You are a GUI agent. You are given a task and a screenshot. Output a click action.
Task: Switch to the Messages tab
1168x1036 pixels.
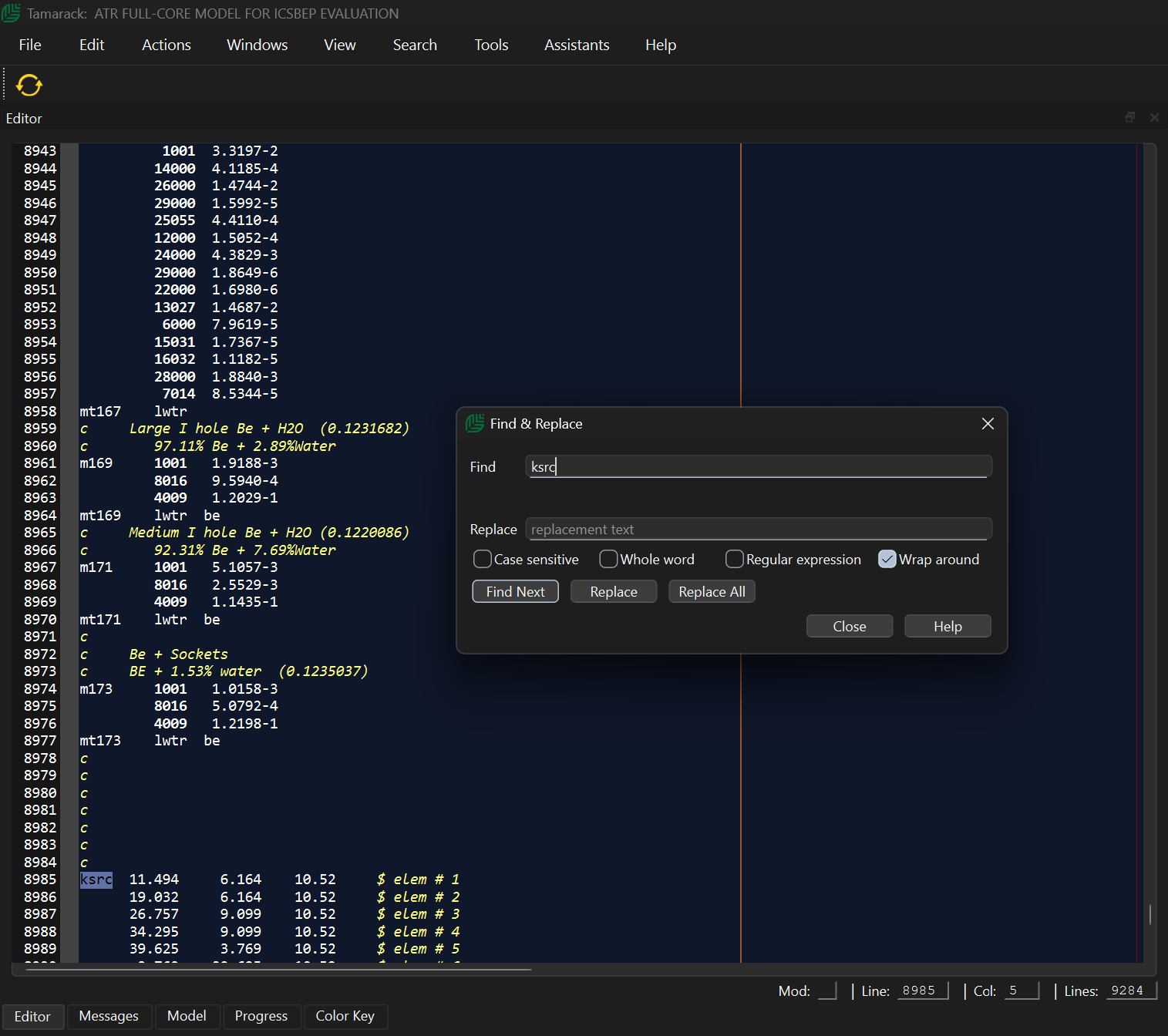point(109,1016)
